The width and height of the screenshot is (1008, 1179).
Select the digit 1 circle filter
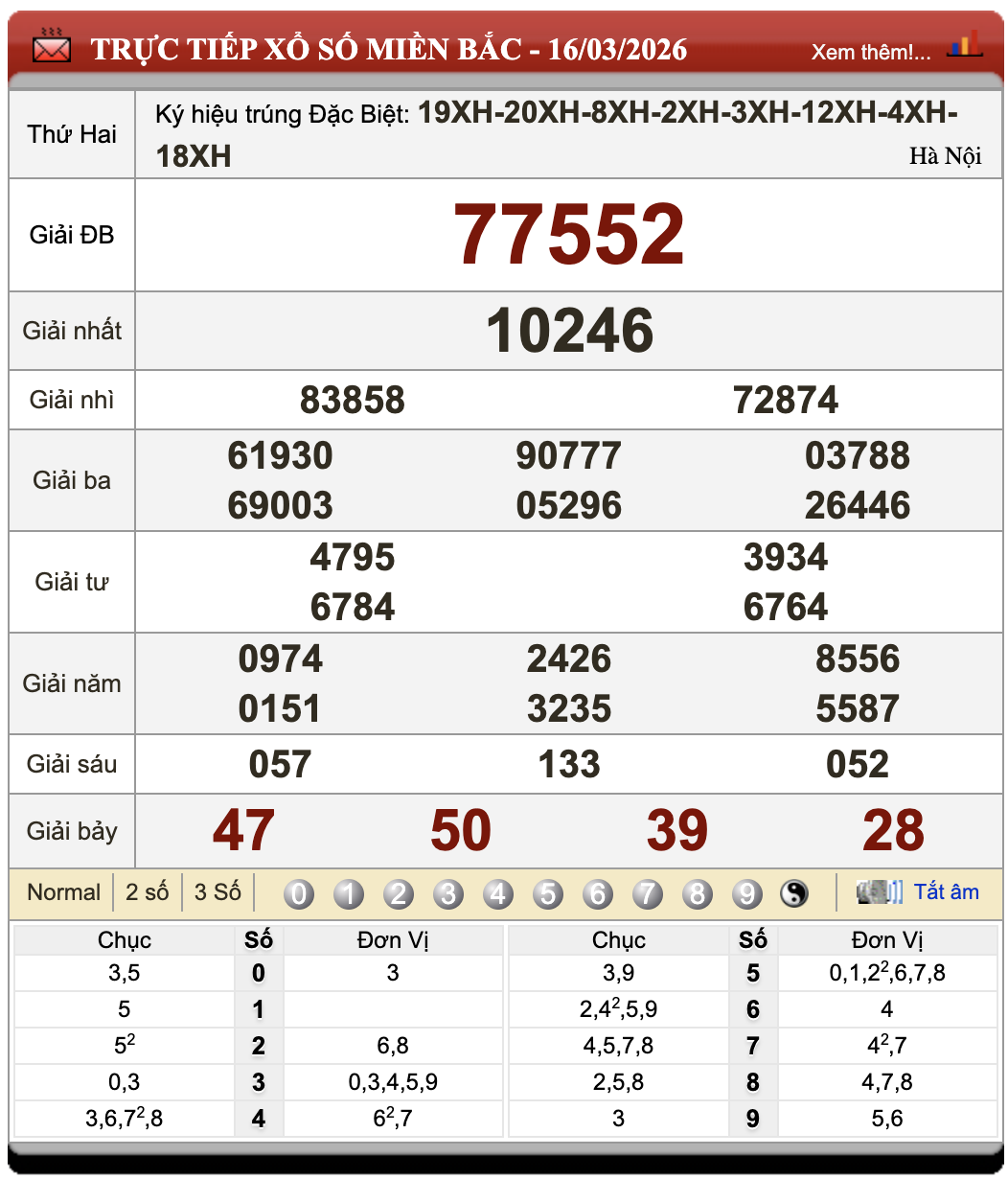click(x=349, y=894)
